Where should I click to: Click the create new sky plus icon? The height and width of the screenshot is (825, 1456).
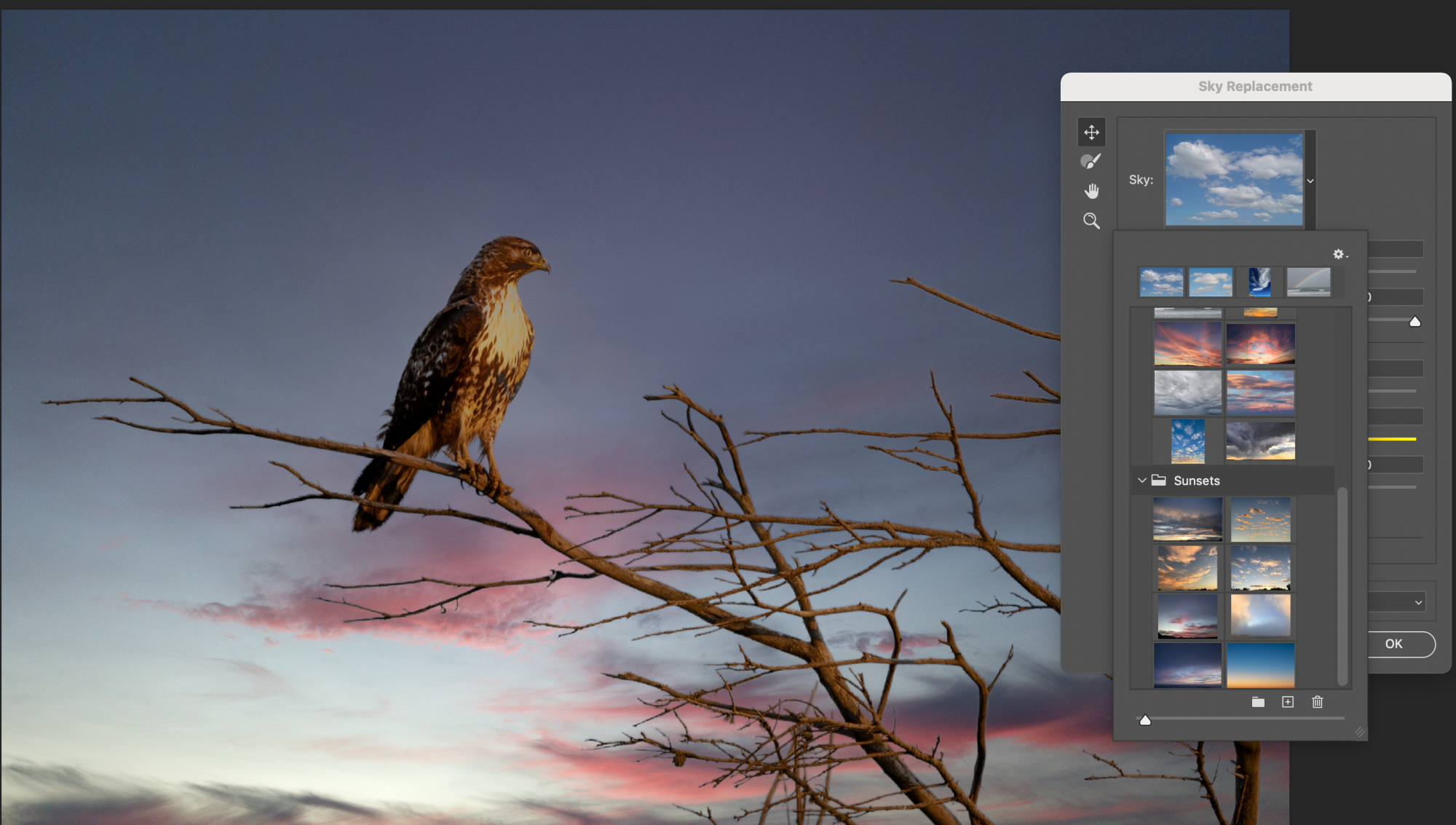[x=1288, y=702]
